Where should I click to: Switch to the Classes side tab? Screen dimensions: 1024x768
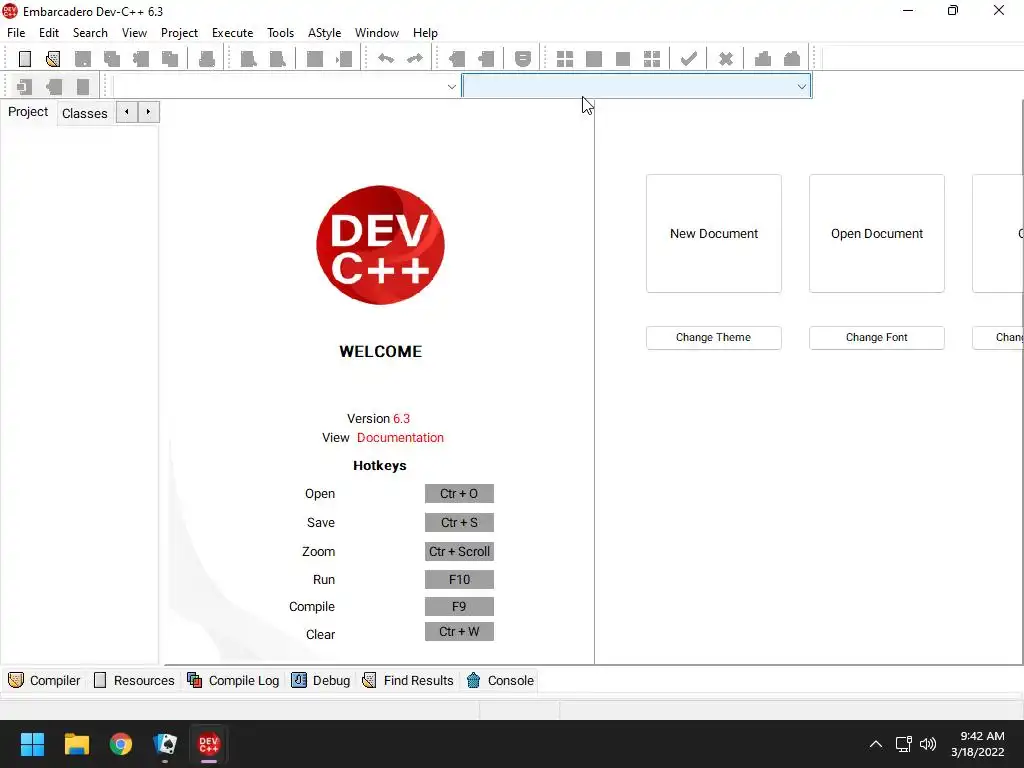(x=85, y=113)
